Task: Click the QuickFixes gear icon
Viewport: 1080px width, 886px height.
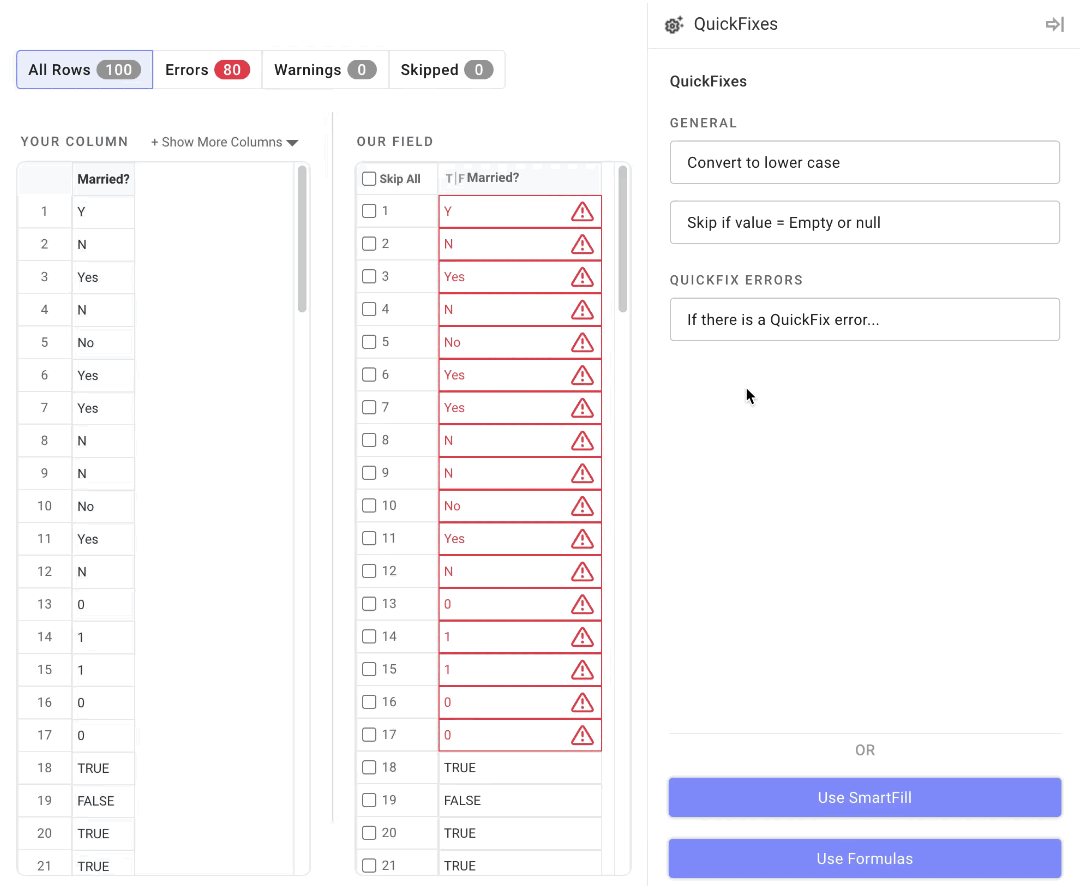Action: 674,25
